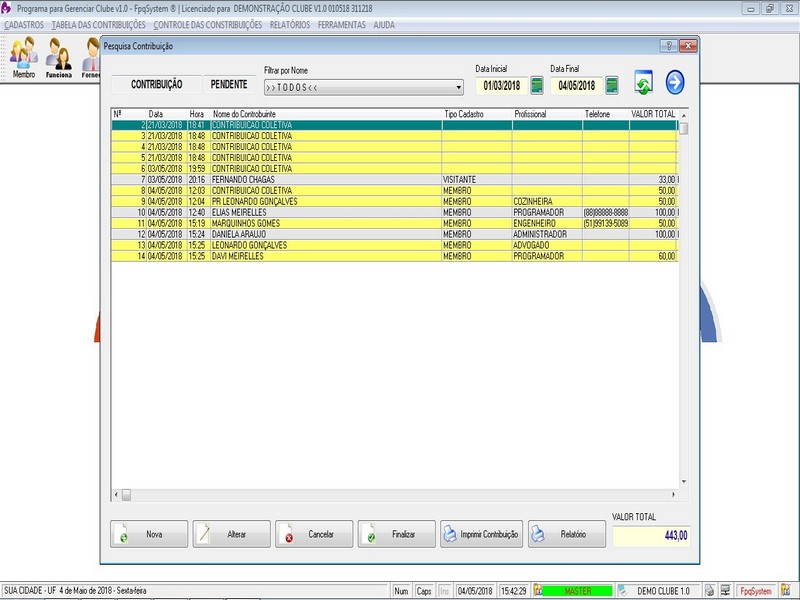This screenshot has height=600, width=800.
Task: Select row 12 DANIELA ARAUJO
Action: pyautogui.click(x=395, y=234)
